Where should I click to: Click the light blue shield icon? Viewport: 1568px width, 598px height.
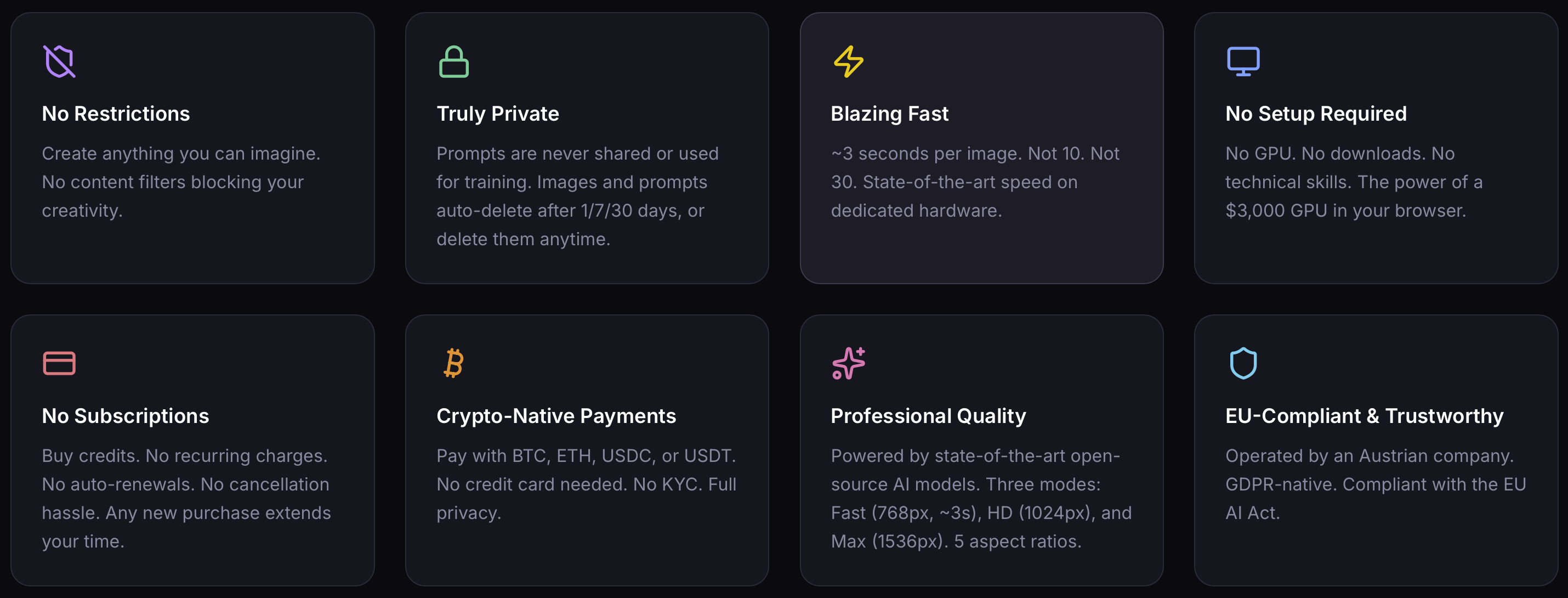[1243, 364]
